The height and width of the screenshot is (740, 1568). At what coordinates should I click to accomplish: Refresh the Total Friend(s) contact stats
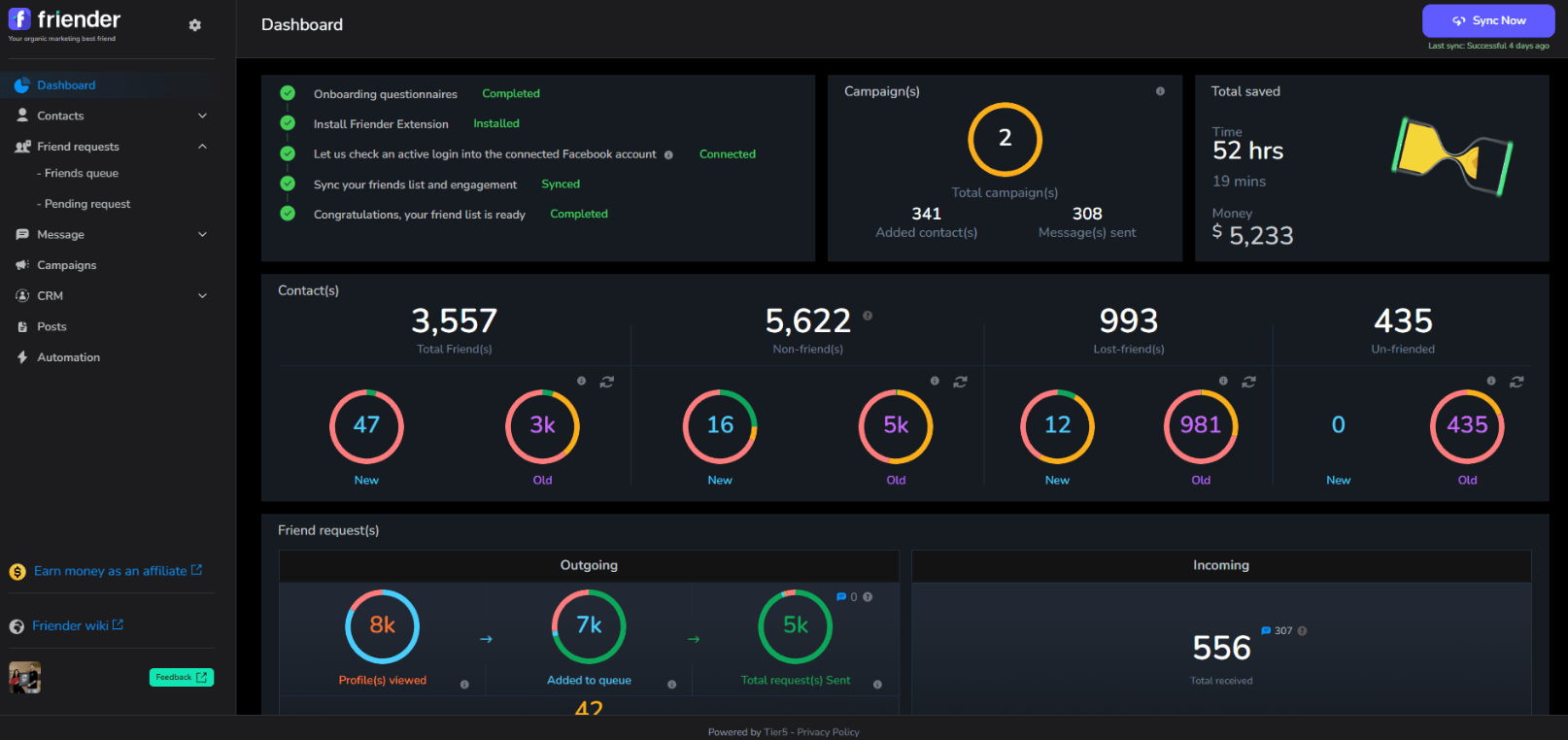click(x=607, y=382)
